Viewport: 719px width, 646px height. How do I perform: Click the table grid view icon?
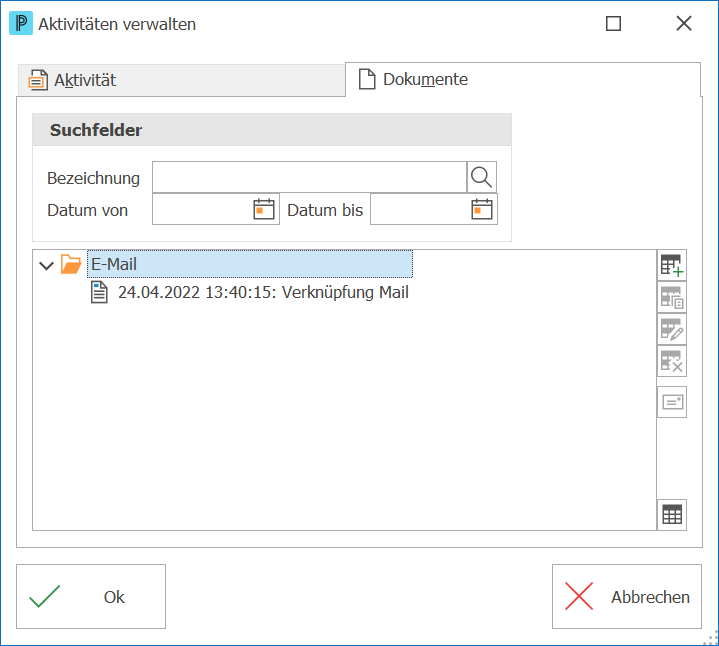click(672, 514)
